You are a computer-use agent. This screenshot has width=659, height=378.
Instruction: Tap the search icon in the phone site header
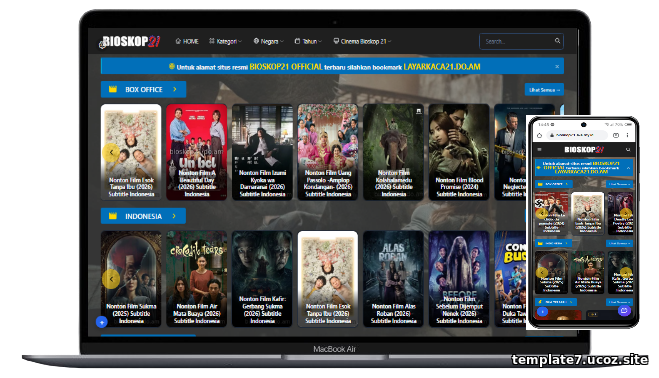coord(628,149)
